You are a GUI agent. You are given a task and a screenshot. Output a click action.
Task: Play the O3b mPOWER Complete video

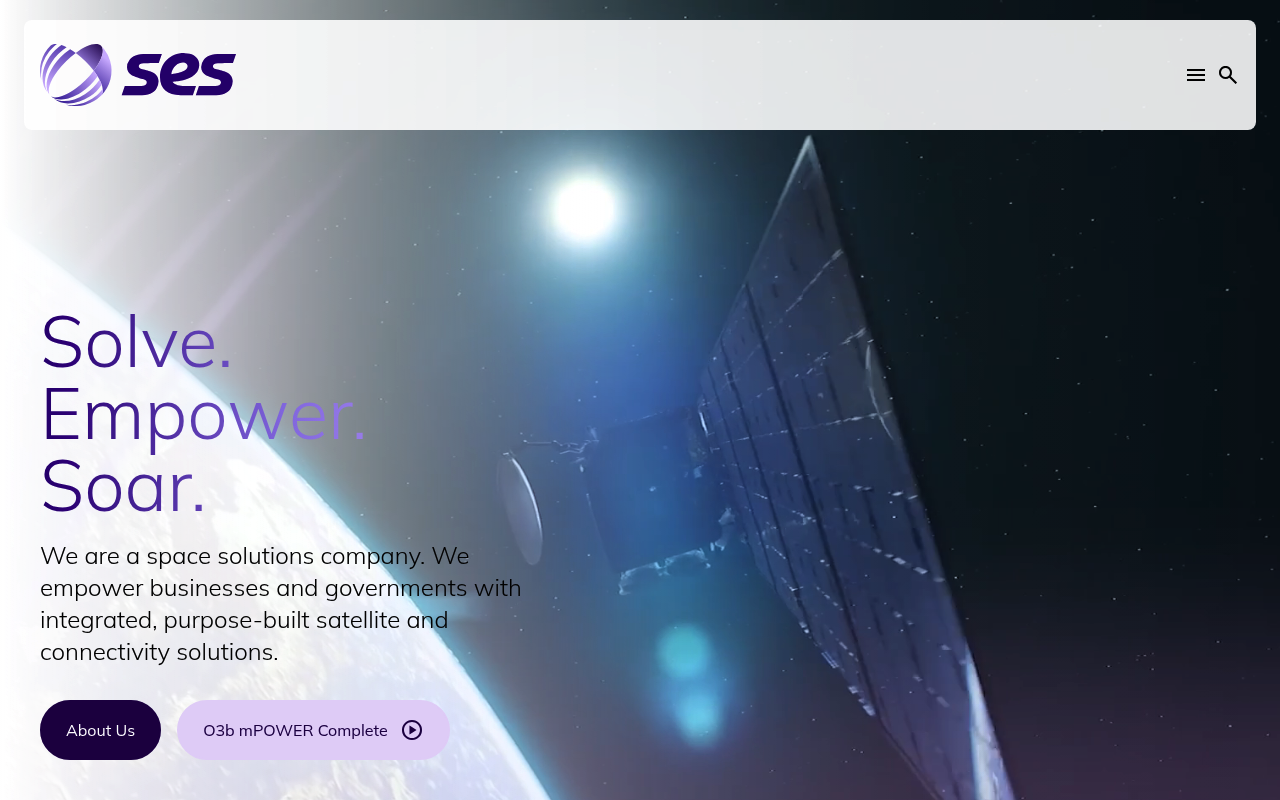(x=313, y=730)
